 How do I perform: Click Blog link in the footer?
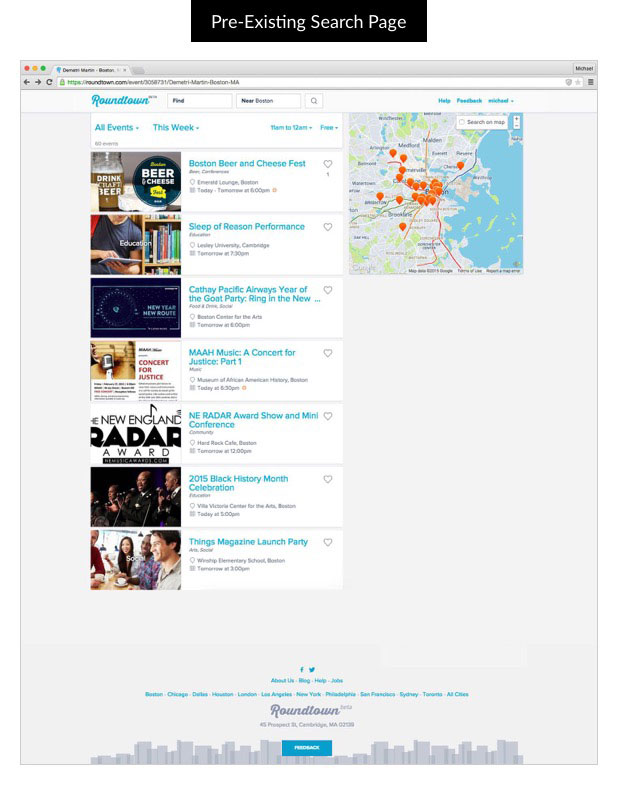(304, 681)
